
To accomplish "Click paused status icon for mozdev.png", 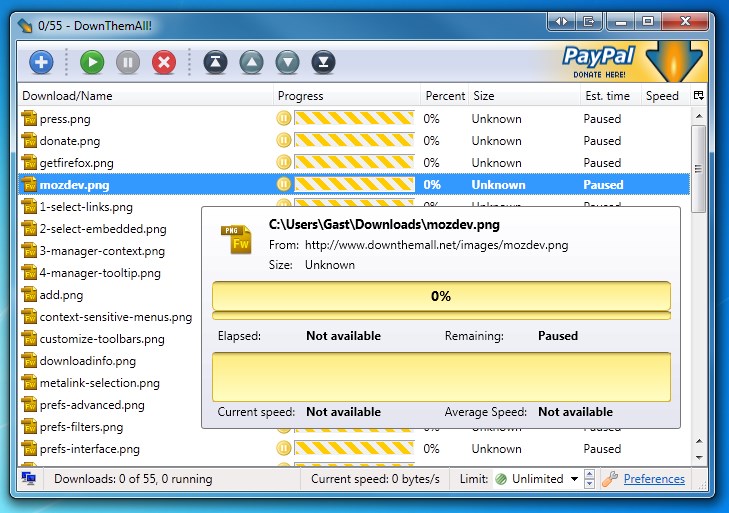I will tap(284, 184).
